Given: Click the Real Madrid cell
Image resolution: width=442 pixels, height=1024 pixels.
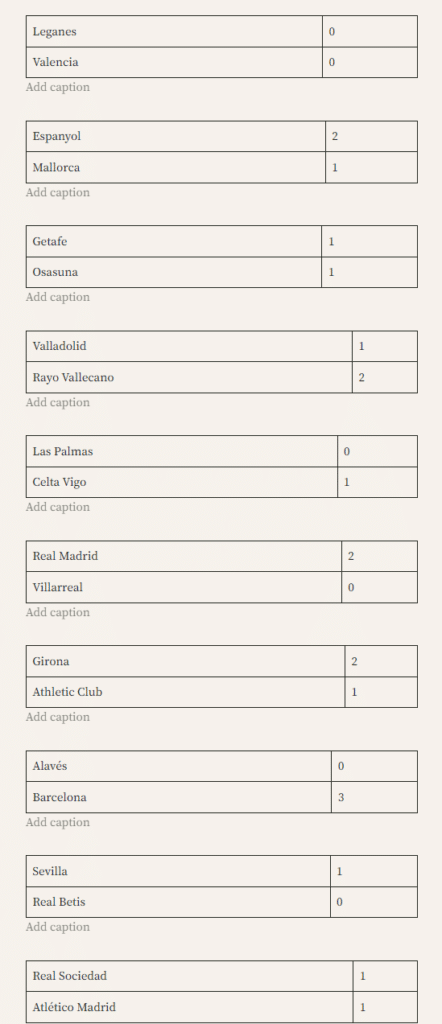Looking at the screenshot, I should (183, 556).
